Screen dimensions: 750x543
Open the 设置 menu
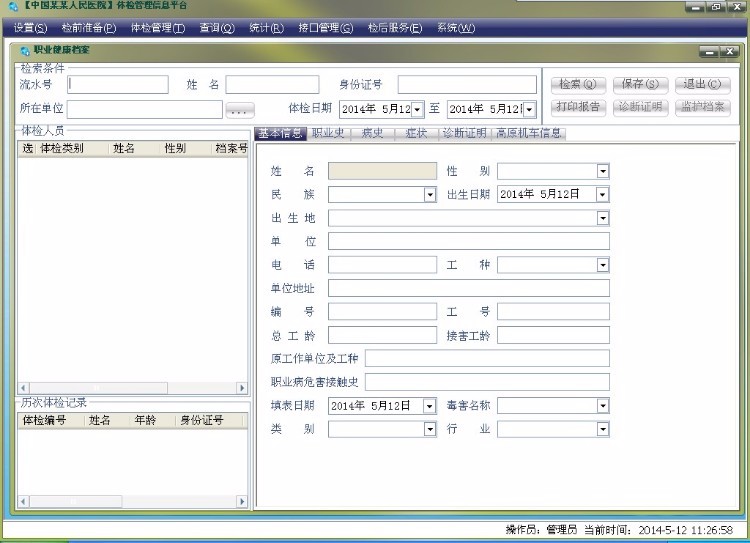(30, 28)
